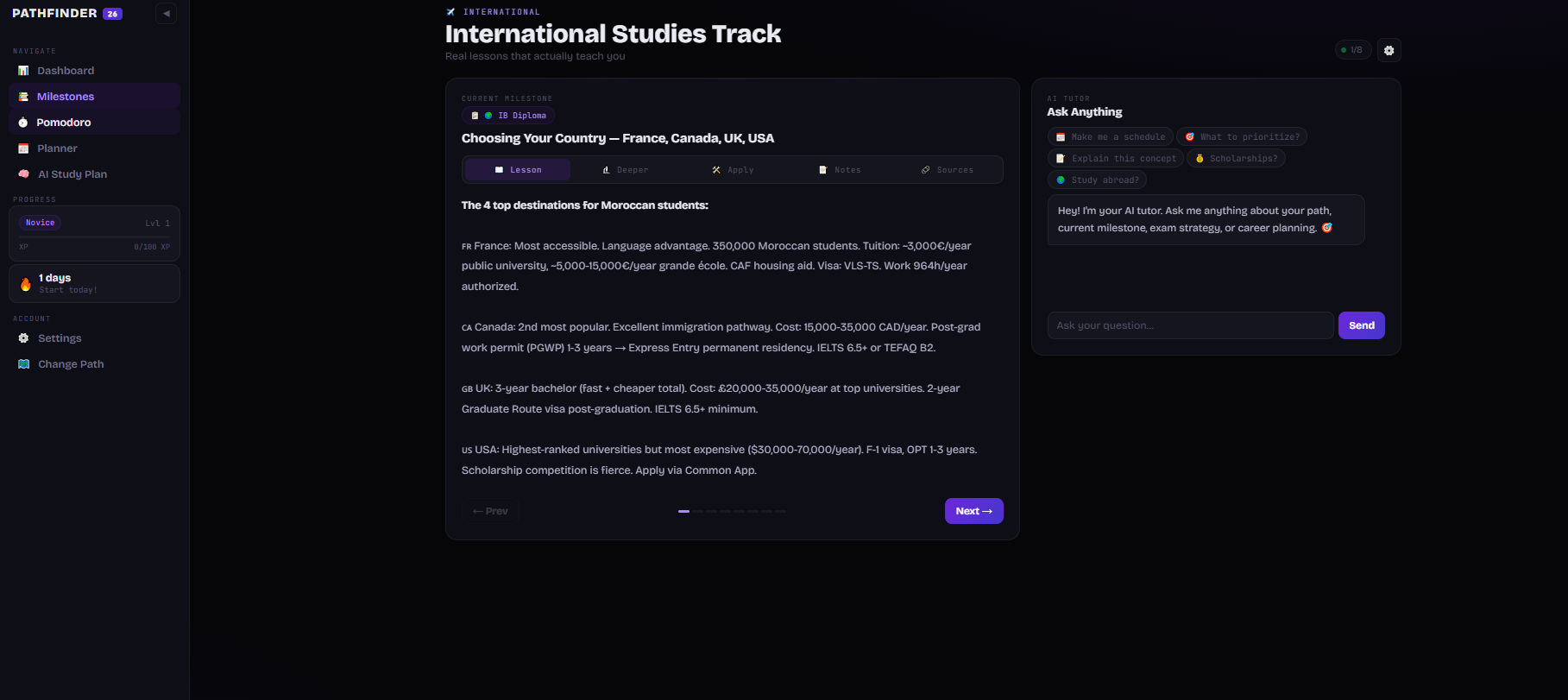Image resolution: width=1568 pixels, height=700 pixels.
Task: Click the lesson page progress dots
Action: pos(732,512)
